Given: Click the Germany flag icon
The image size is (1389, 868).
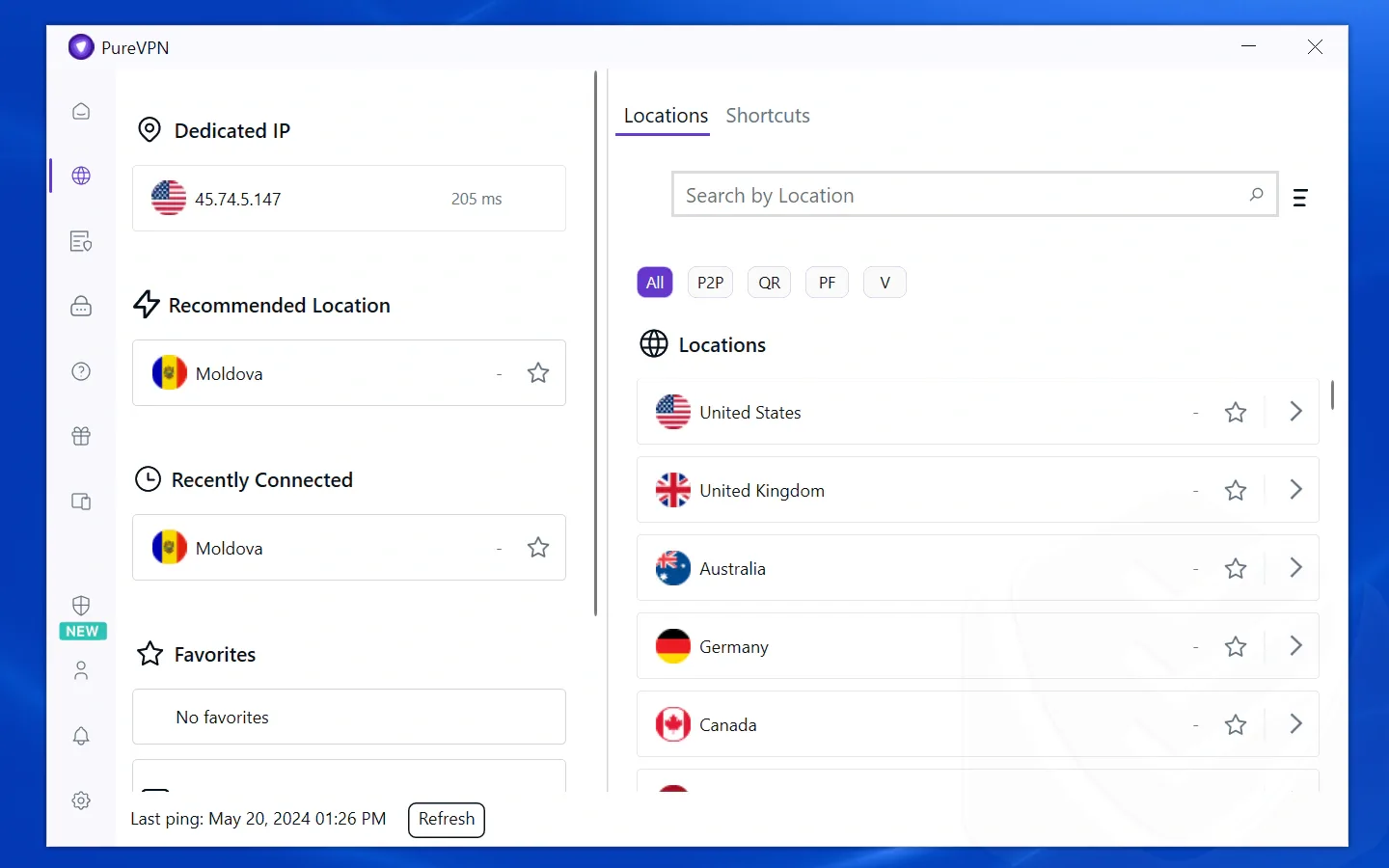Looking at the screenshot, I should pyautogui.click(x=673, y=646).
